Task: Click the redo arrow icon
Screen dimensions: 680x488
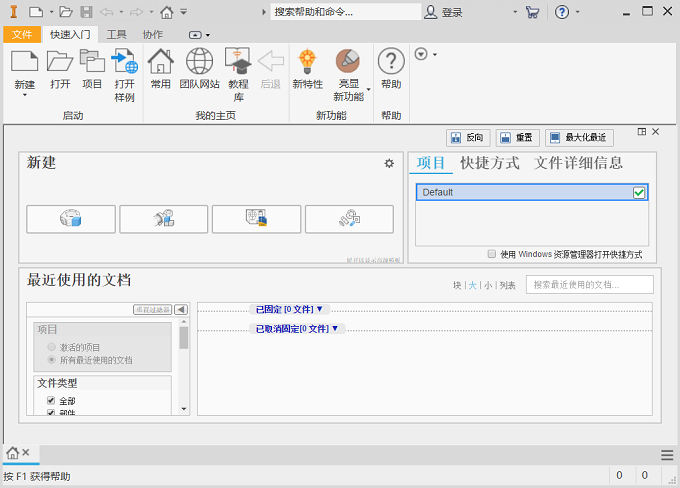Action: coord(137,12)
